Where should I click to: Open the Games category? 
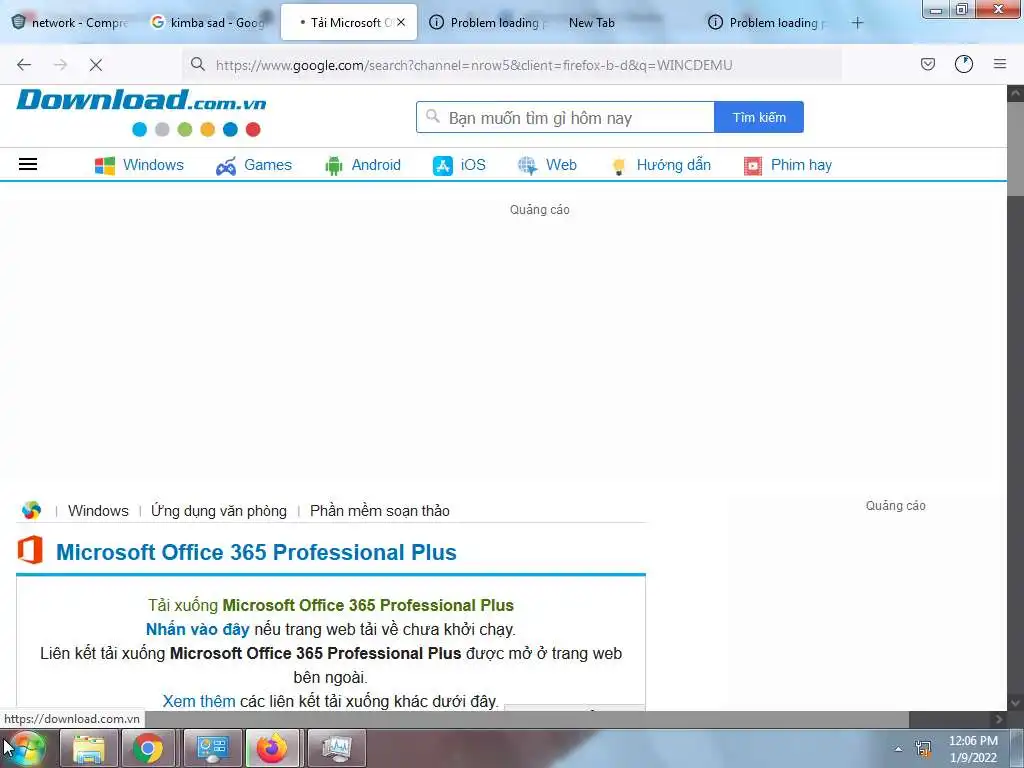pyautogui.click(x=254, y=165)
